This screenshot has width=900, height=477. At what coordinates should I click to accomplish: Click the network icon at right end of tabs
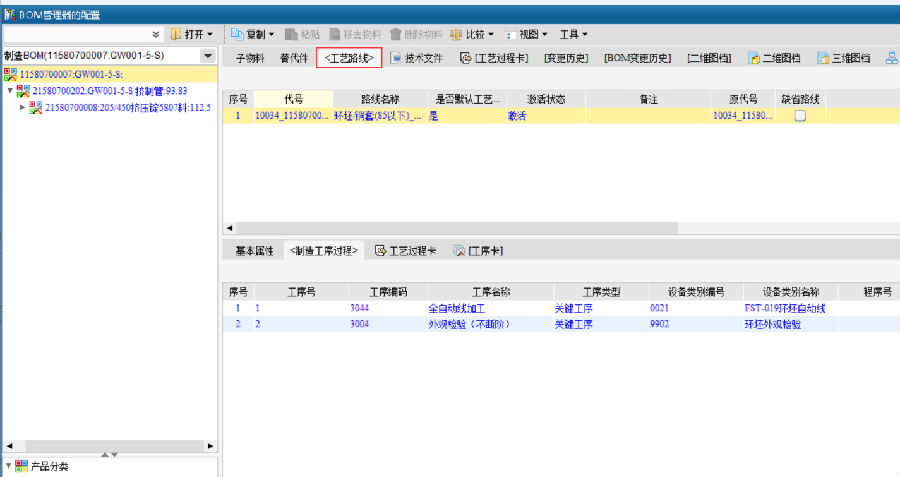(x=891, y=58)
